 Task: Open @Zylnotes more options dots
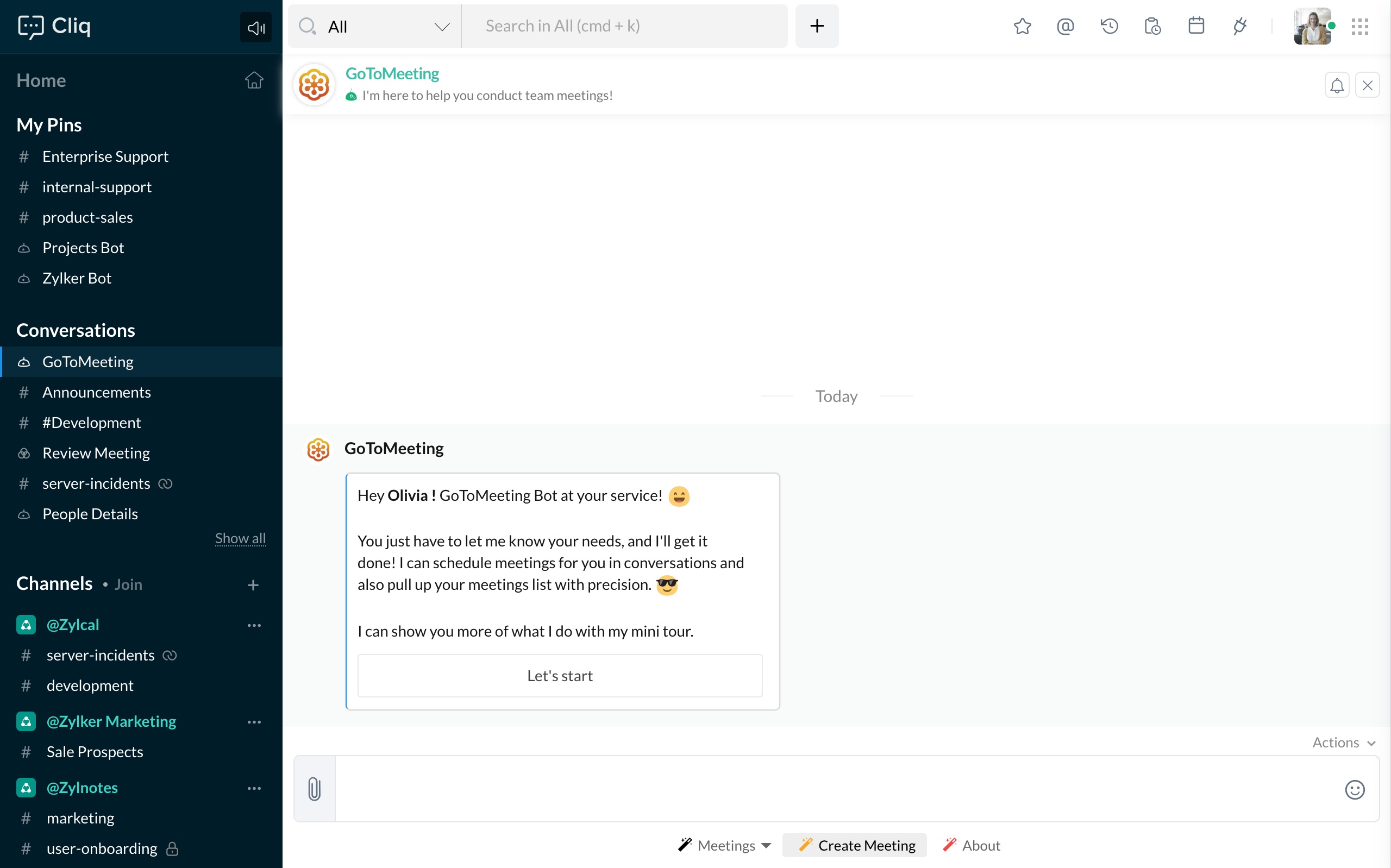[254, 788]
